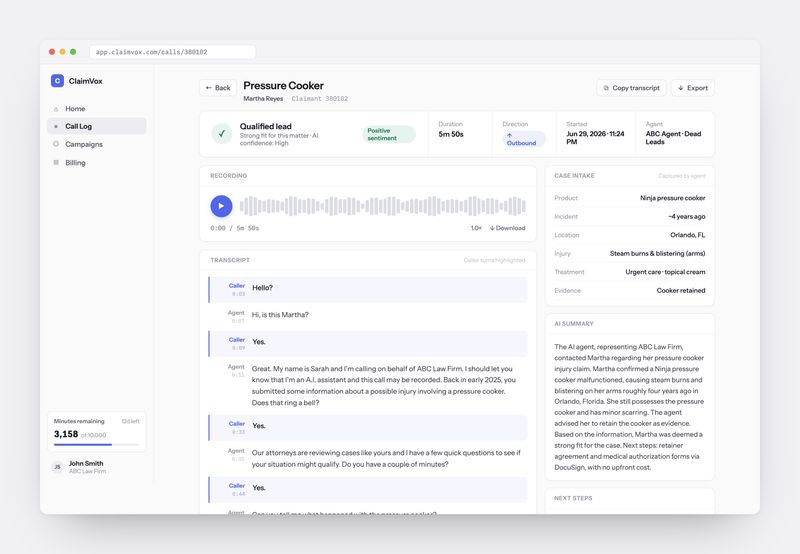Click "Steam burns & blistering (arms)" injury value

pos(657,254)
